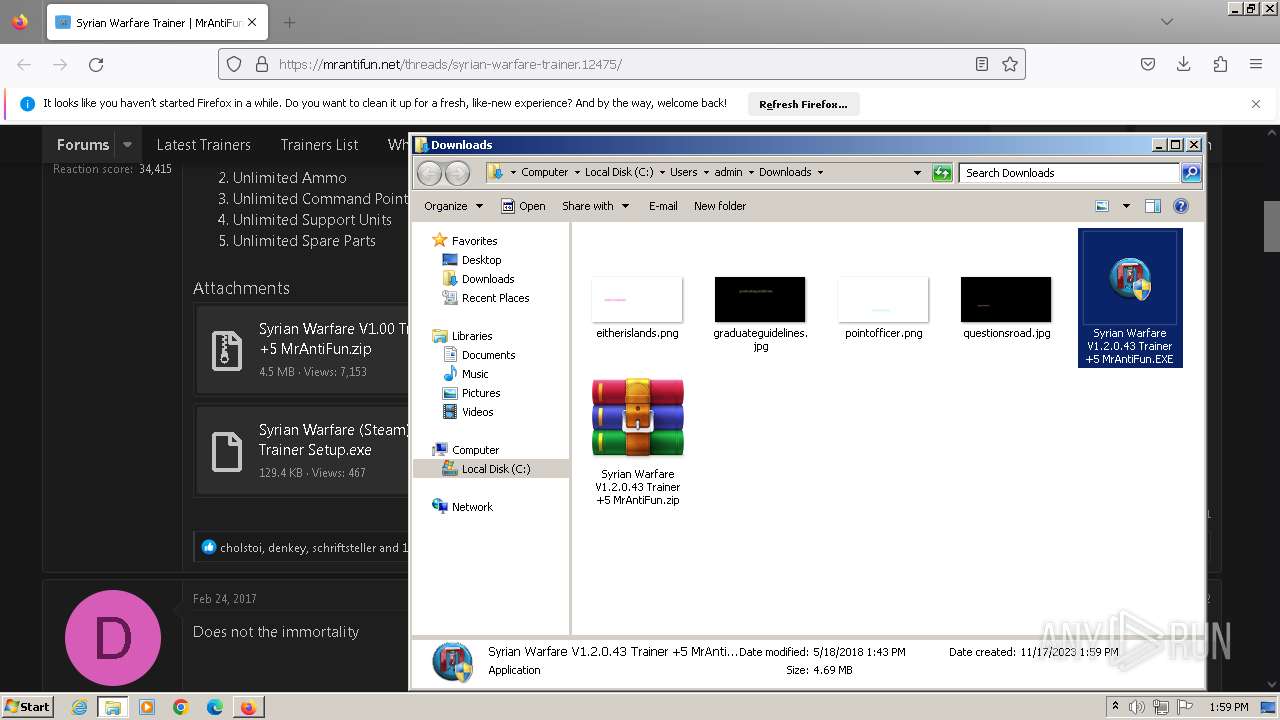Select Syrian Warfare Trainer .EXE file icon
The height and width of the screenshot is (720, 1280).
point(1130,298)
